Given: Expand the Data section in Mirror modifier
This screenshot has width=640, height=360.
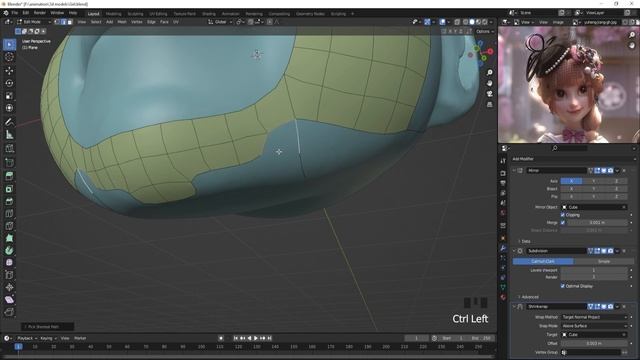Looking at the screenshot, I should click(524, 241).
